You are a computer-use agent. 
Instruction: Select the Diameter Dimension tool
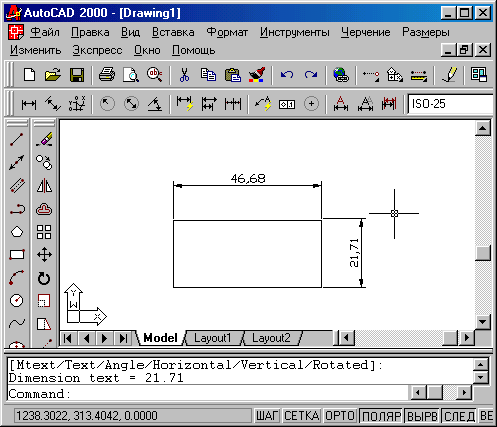pos(131,104)
